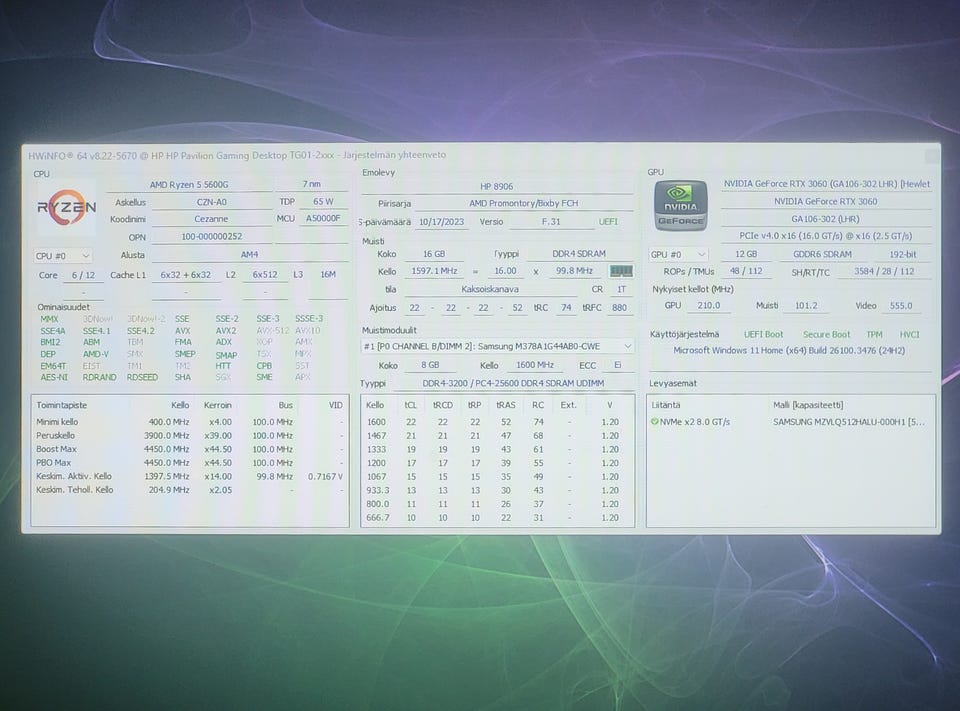960x711 pixels.
Task: Click the PBO Max row label
Action: tap(53, 463)
